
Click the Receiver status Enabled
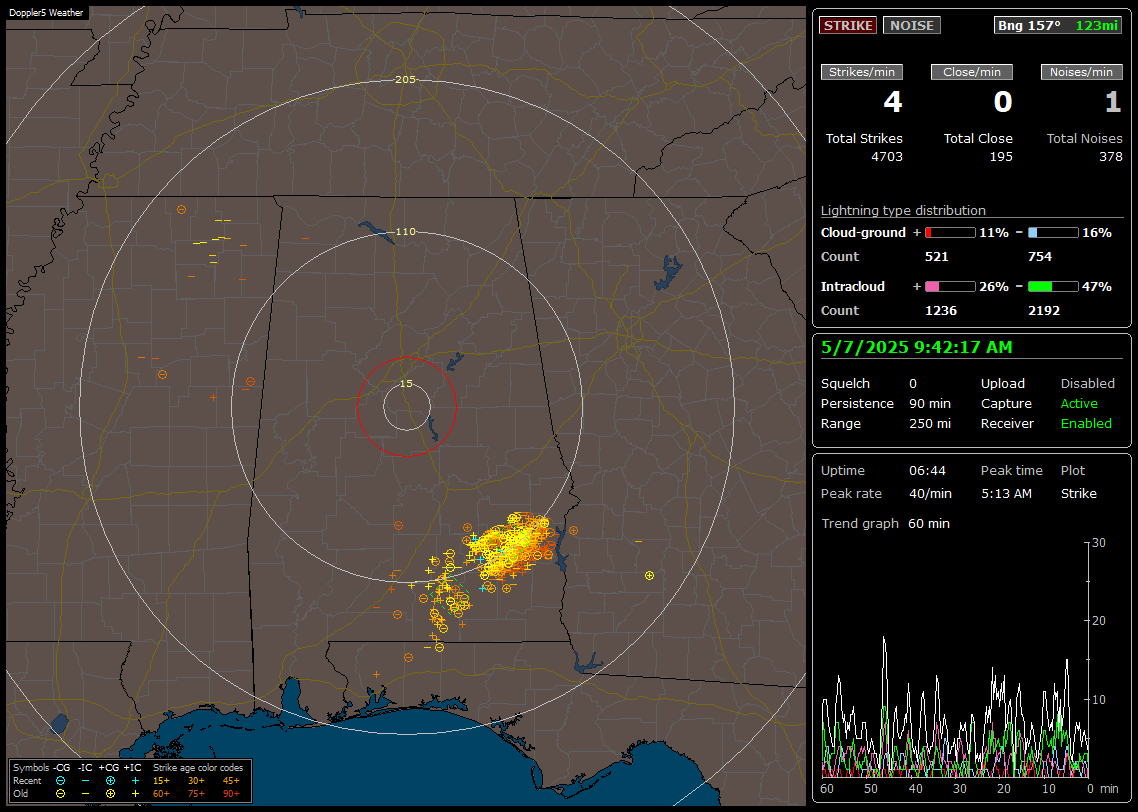1086,424
